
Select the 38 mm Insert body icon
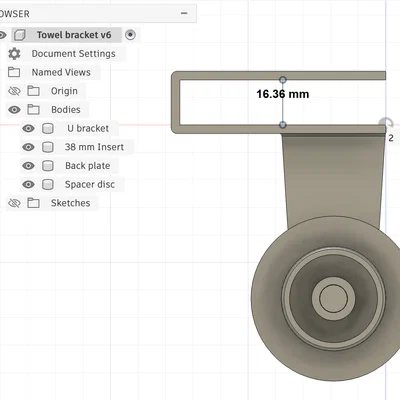(x=48, y=147)
